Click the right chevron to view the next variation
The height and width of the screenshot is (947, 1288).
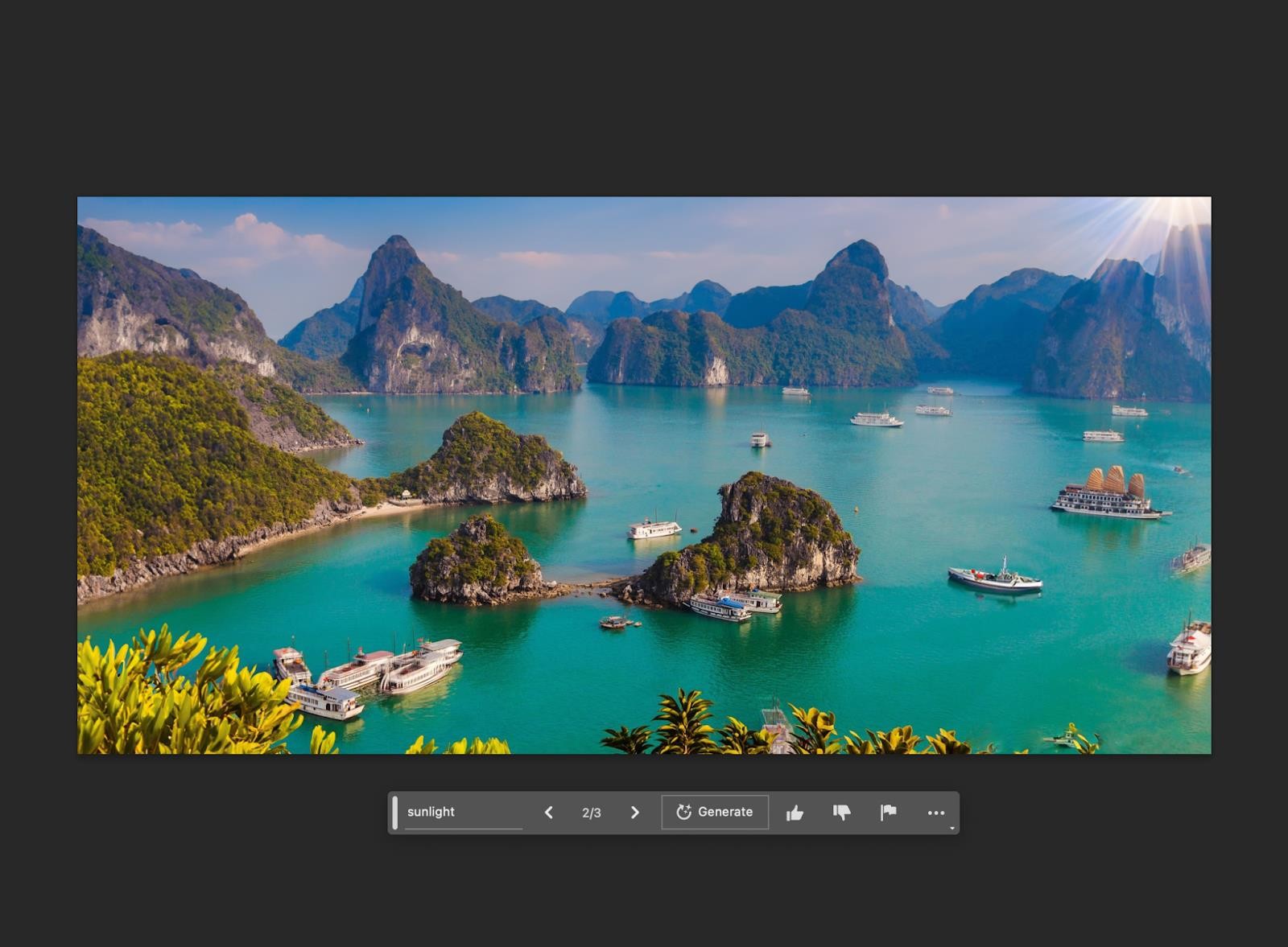635,812
